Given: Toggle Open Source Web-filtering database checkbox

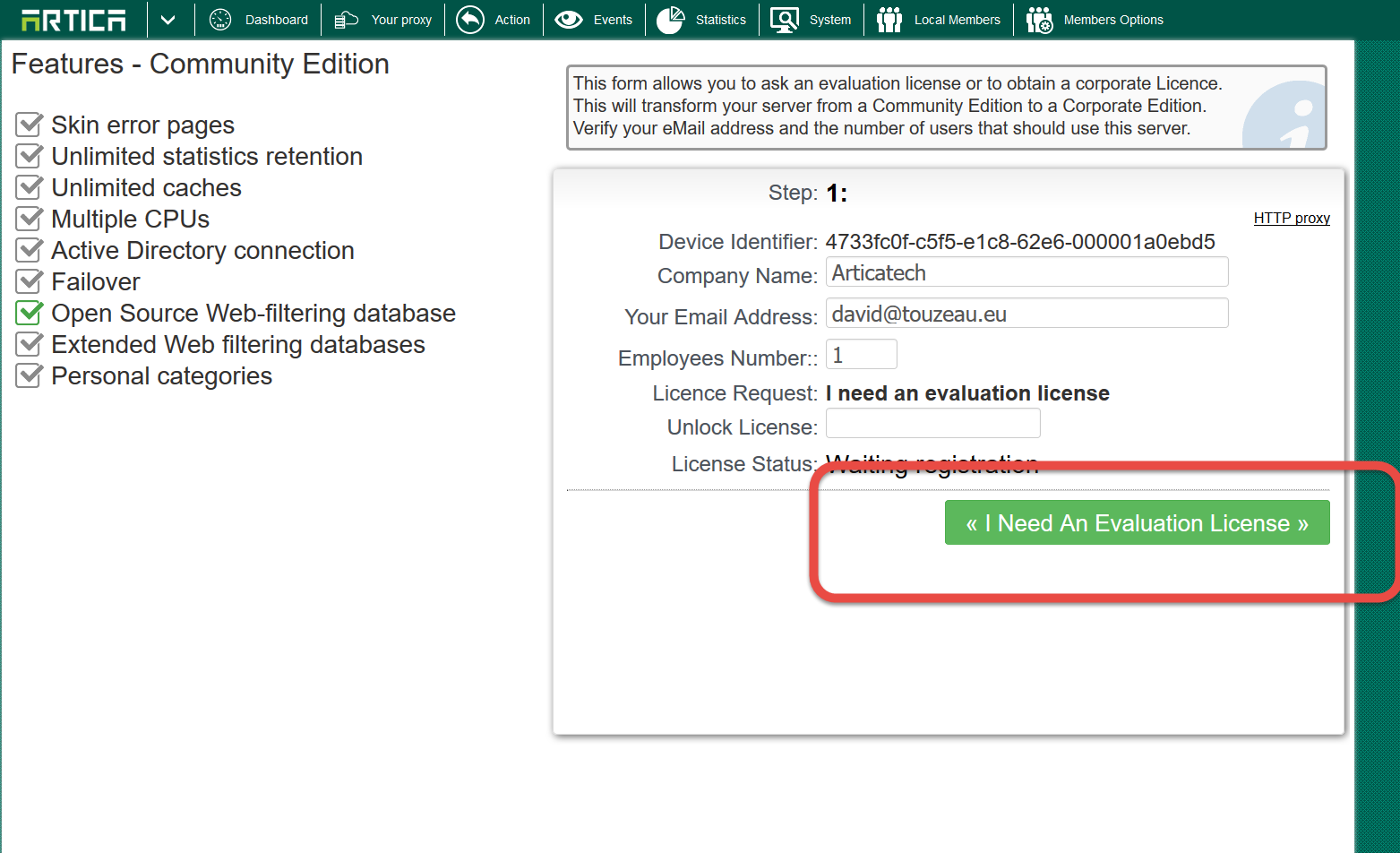Looking at the screenshot, I should point(30,312).
